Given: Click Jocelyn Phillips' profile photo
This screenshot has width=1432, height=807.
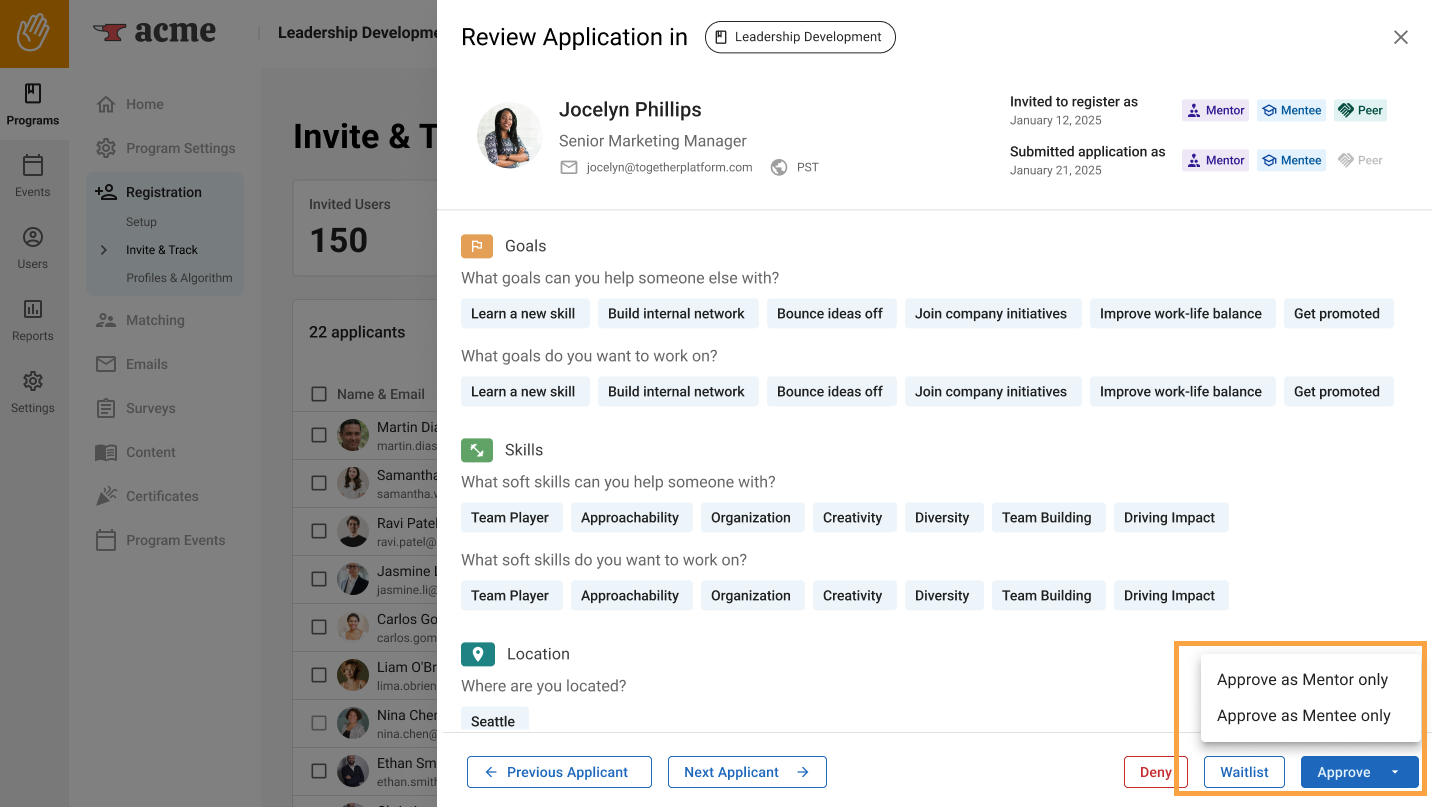Looking at the screenshot, I should coord(509,135).
